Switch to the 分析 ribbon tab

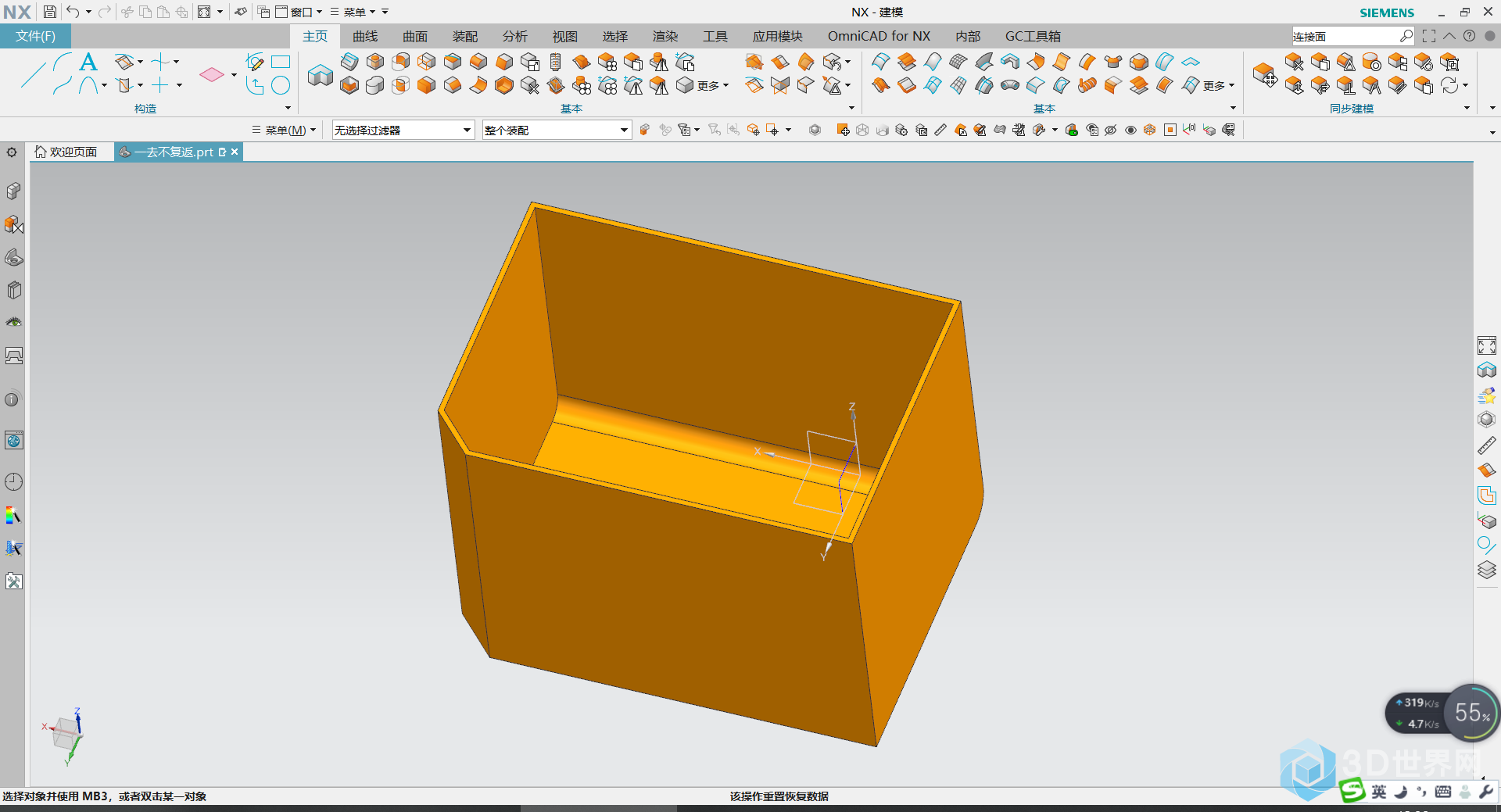(515, 36)
